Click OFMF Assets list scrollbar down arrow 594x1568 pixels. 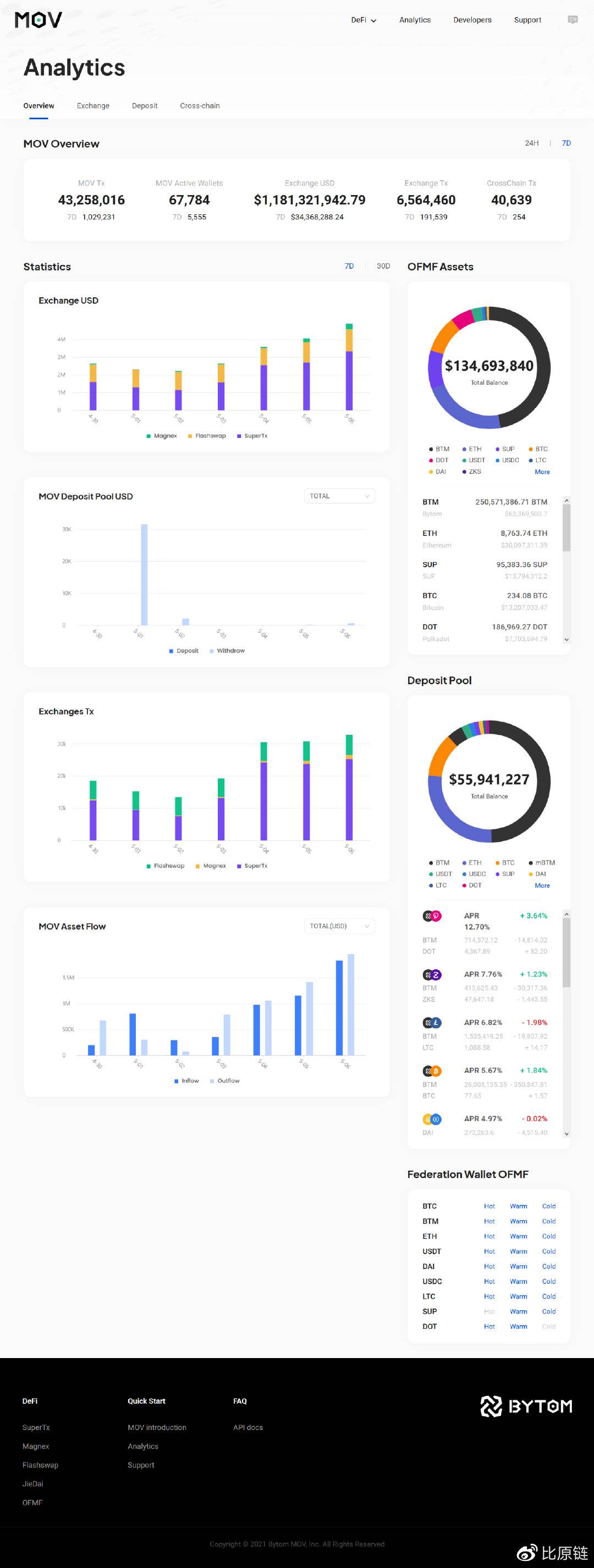[x=566, y=640]
